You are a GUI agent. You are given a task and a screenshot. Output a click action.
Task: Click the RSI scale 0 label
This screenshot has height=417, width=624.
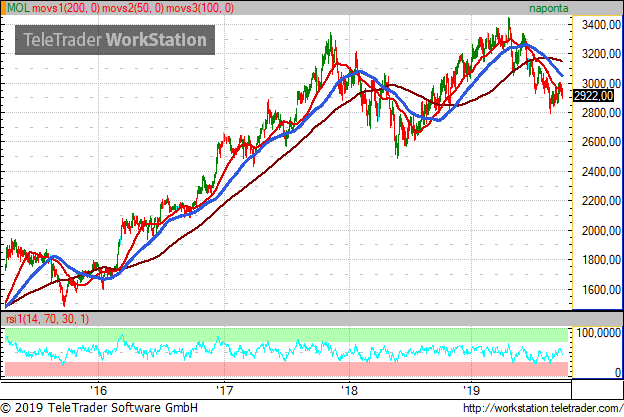pos(618,372)
